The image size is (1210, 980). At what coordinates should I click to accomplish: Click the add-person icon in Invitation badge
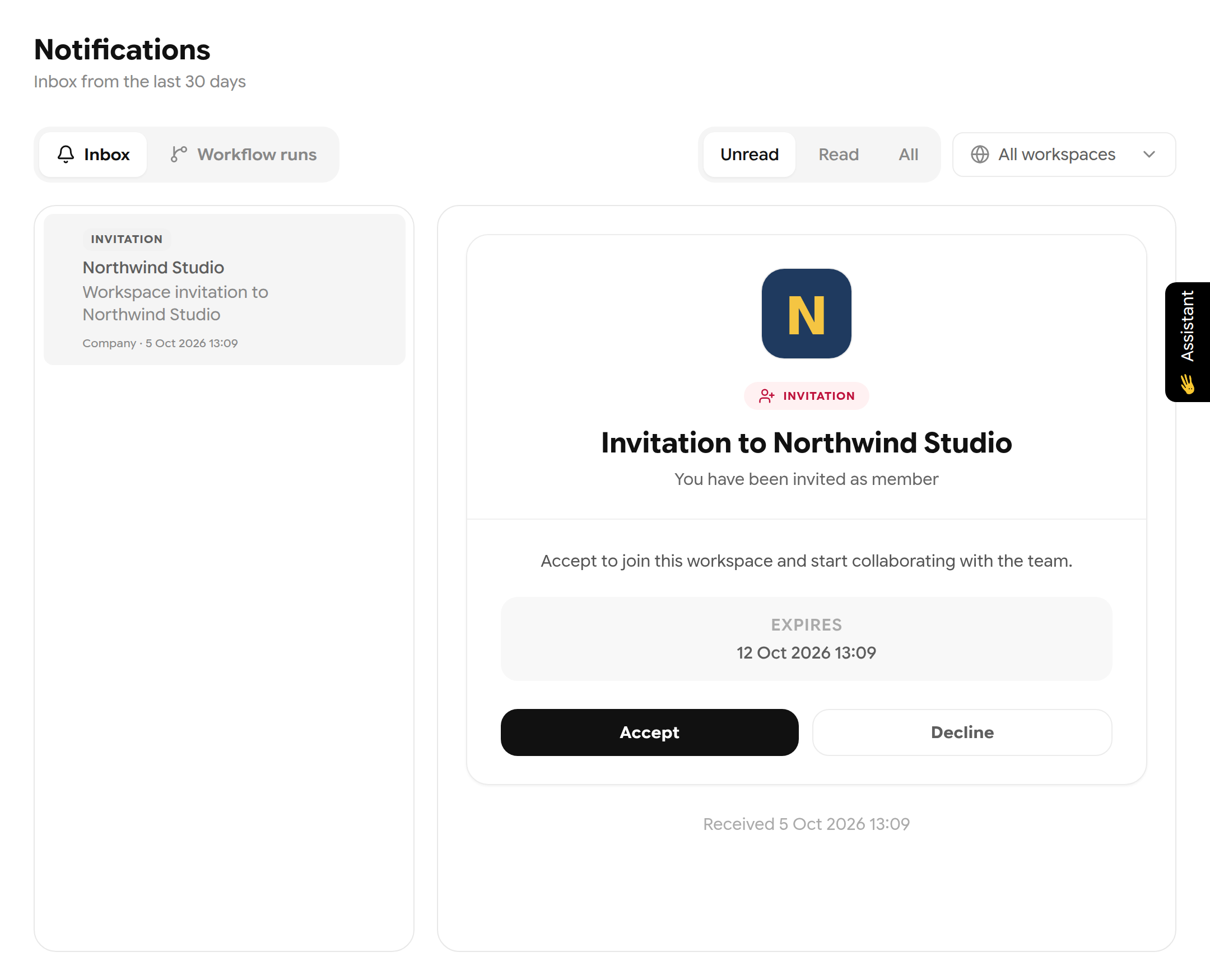click(x=766, y=396)
